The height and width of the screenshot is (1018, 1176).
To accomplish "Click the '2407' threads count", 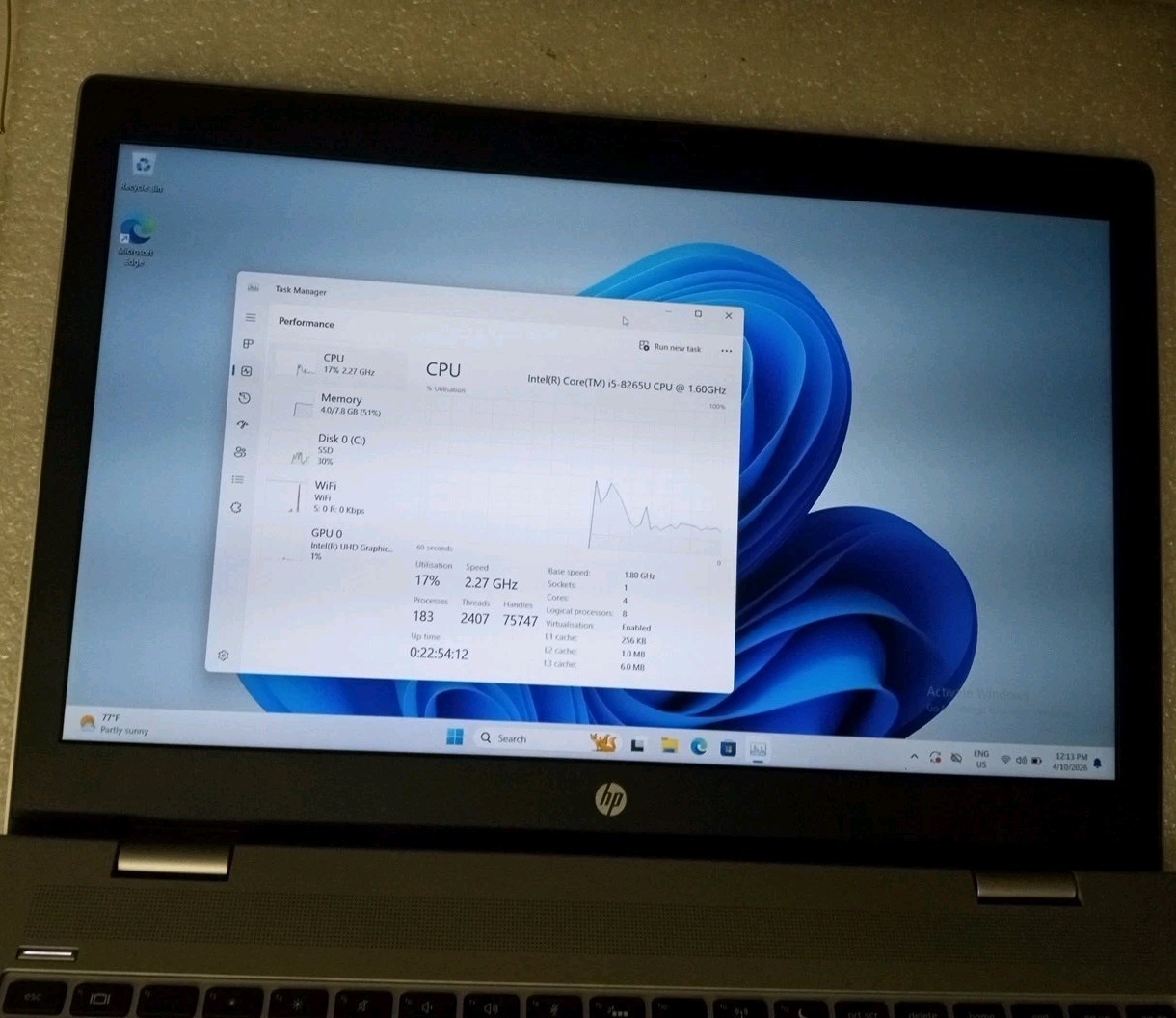I will point(474,618).
